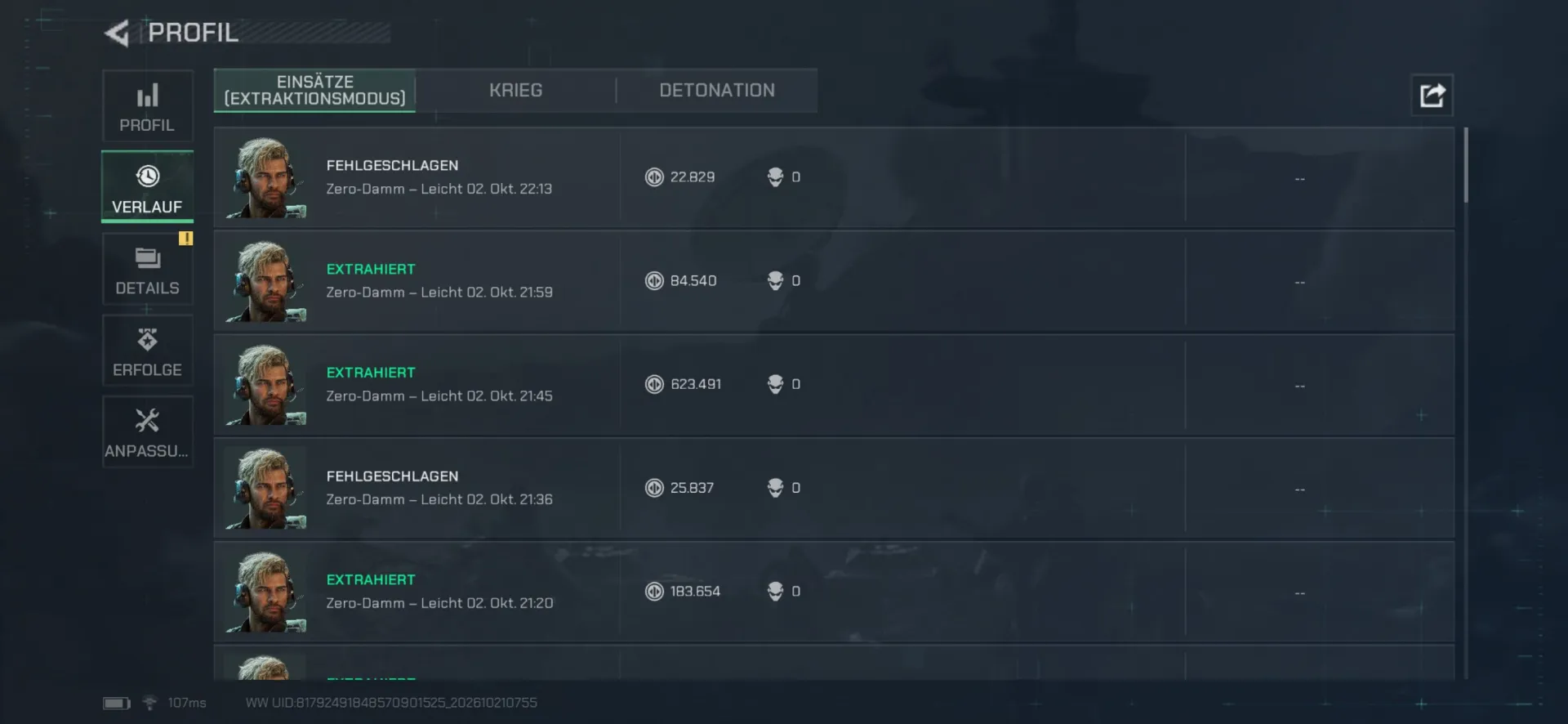This screenshot has height=724, width=1568.
Task: Click the currency icon beside 623.491
Action: point(654,384)
